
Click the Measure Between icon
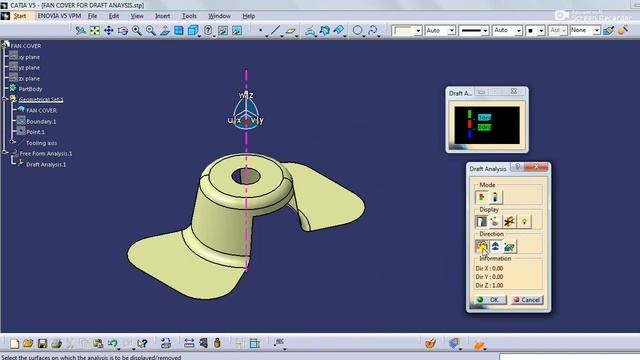pos(189,344)
